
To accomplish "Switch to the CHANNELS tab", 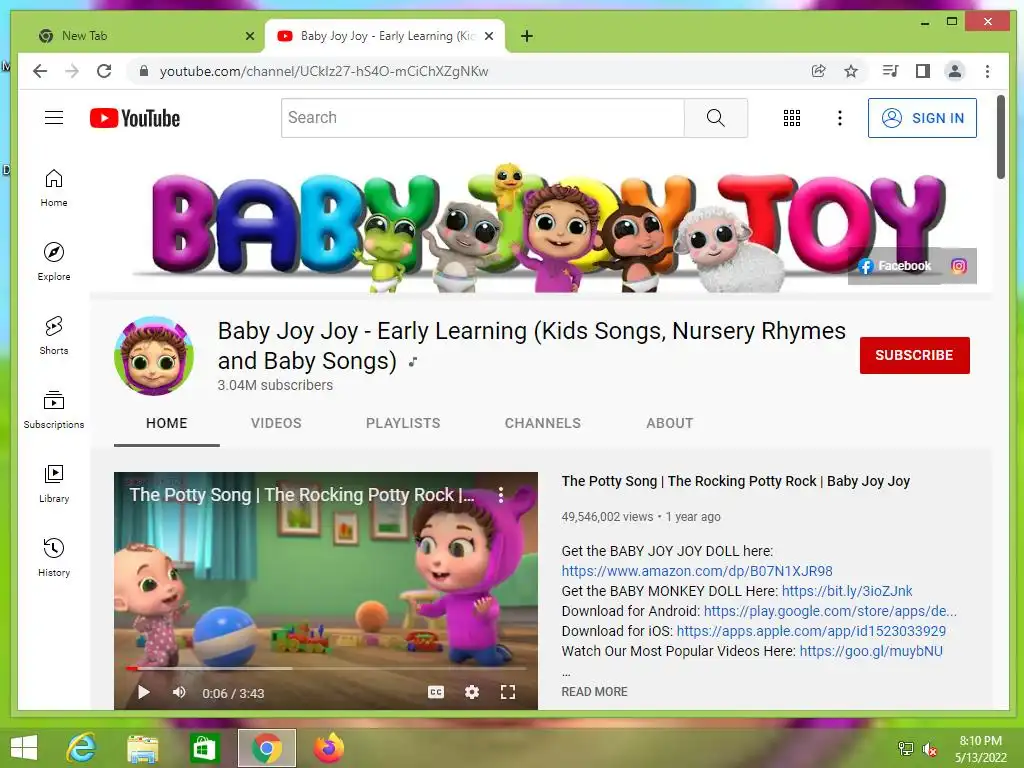I will click(543, 423).
